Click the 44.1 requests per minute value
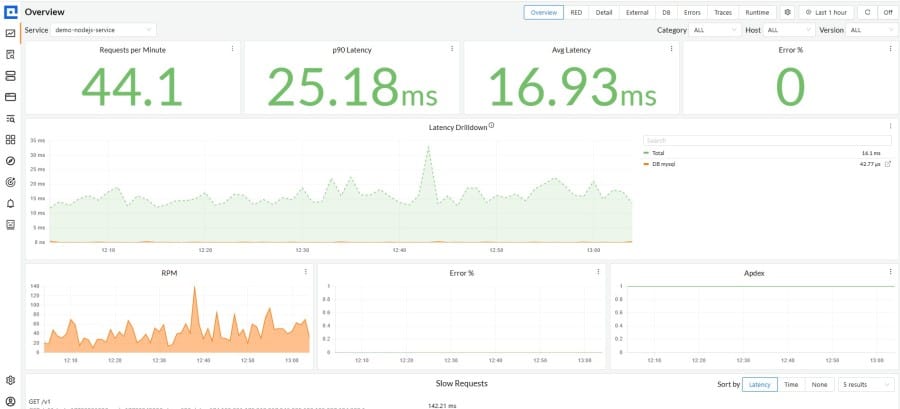Screen dimensions: 900x409 point(132,87)
